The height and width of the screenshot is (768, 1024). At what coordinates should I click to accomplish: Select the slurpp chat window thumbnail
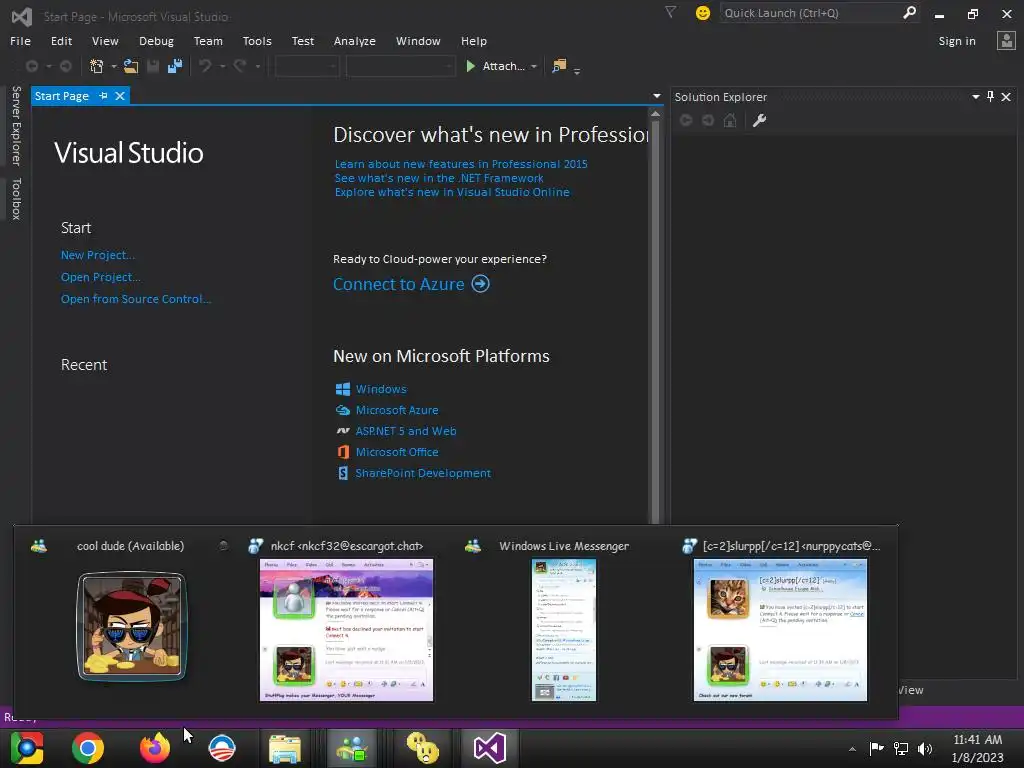(780, 630)
